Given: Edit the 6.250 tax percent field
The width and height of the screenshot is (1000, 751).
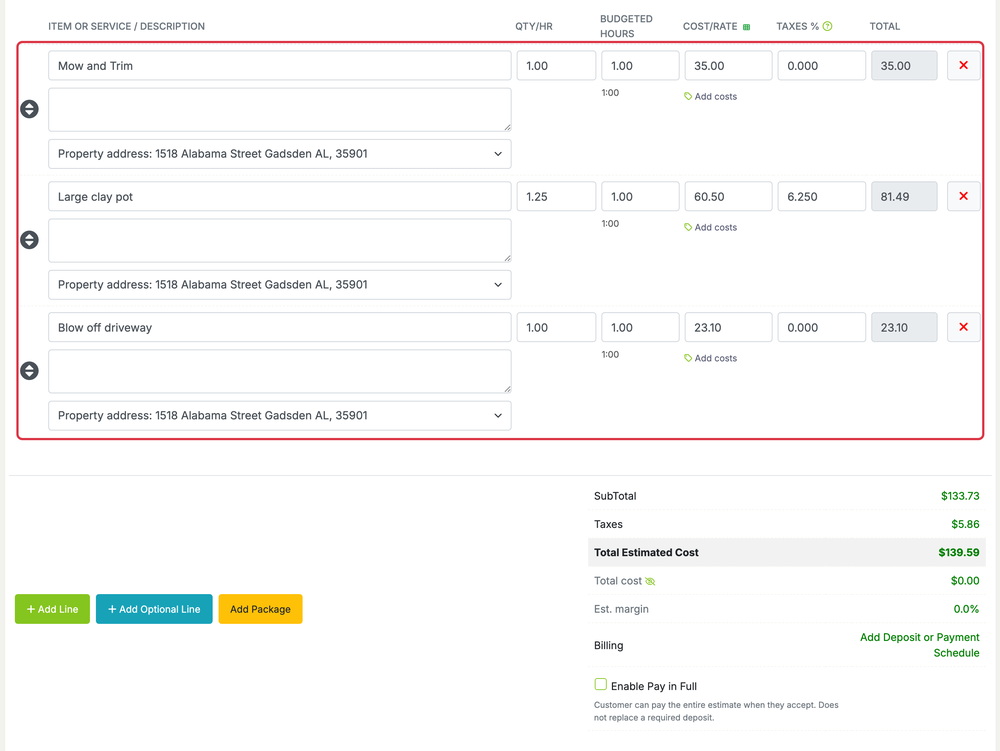Looking at the screenshot, I should pyautogui.click(x=821, y=196).
